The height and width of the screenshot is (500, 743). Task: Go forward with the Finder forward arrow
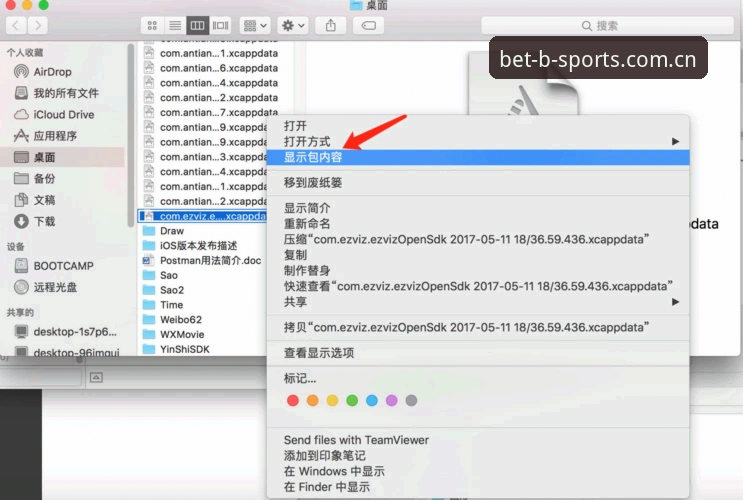(38, 26)
